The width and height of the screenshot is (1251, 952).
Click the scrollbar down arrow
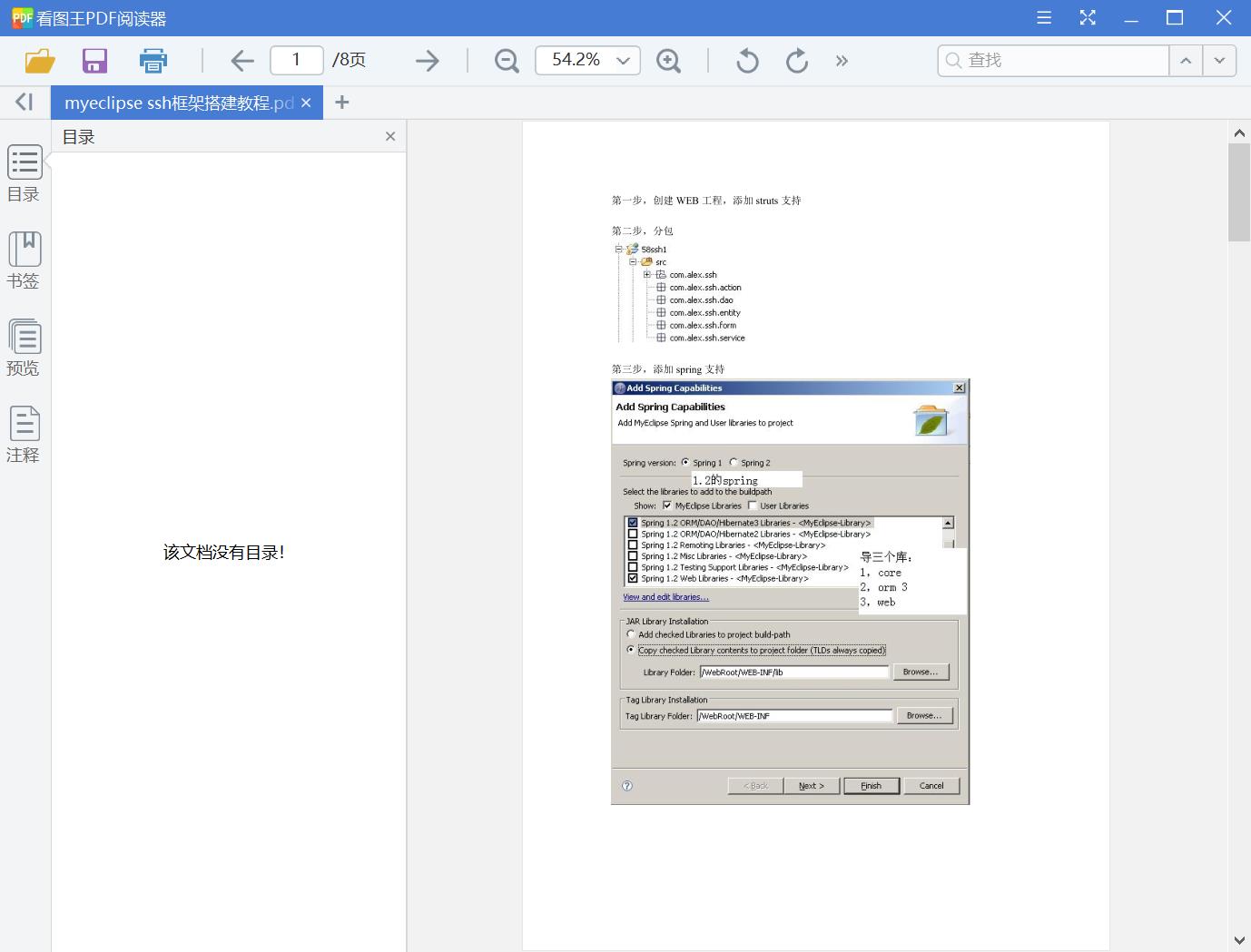[1239, 940]
